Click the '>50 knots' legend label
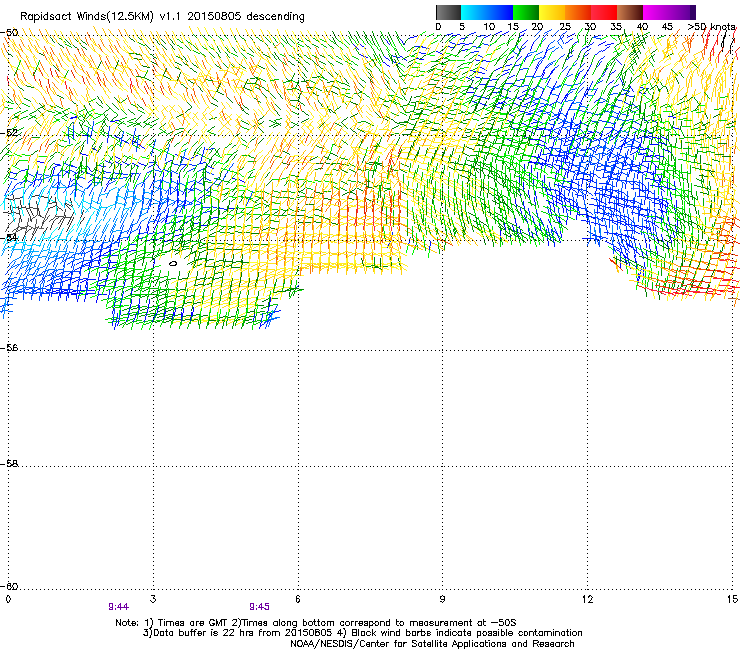This screenshot has height=650, width=740. [x=712, y=27]
